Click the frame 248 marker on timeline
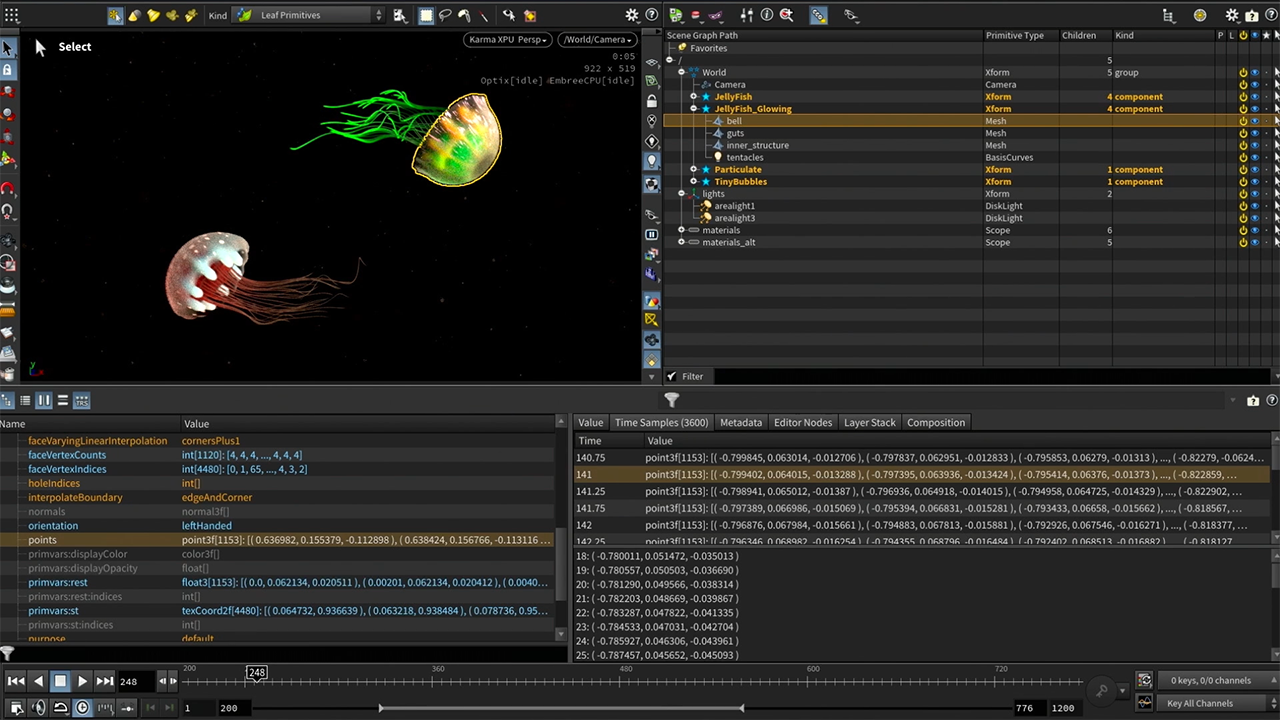 257,673
